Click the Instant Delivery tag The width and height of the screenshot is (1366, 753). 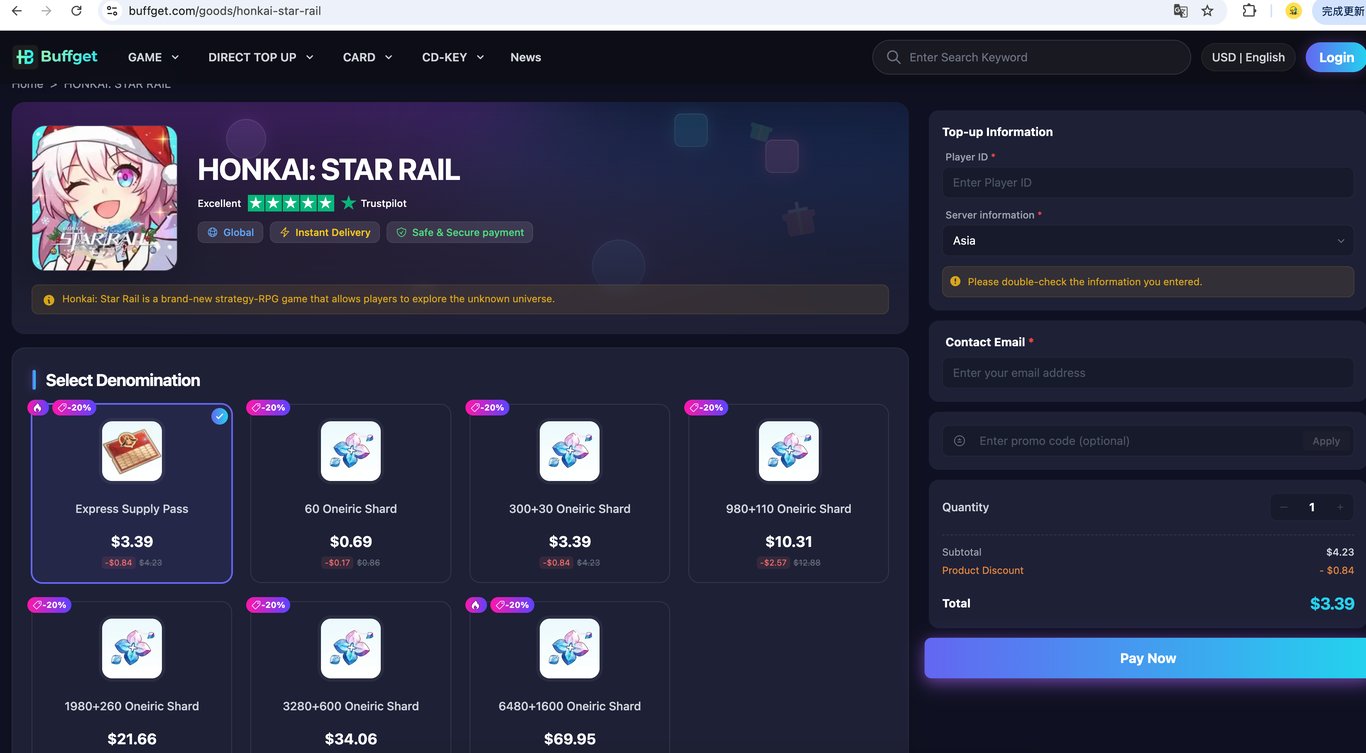click(x=325, y=232)
